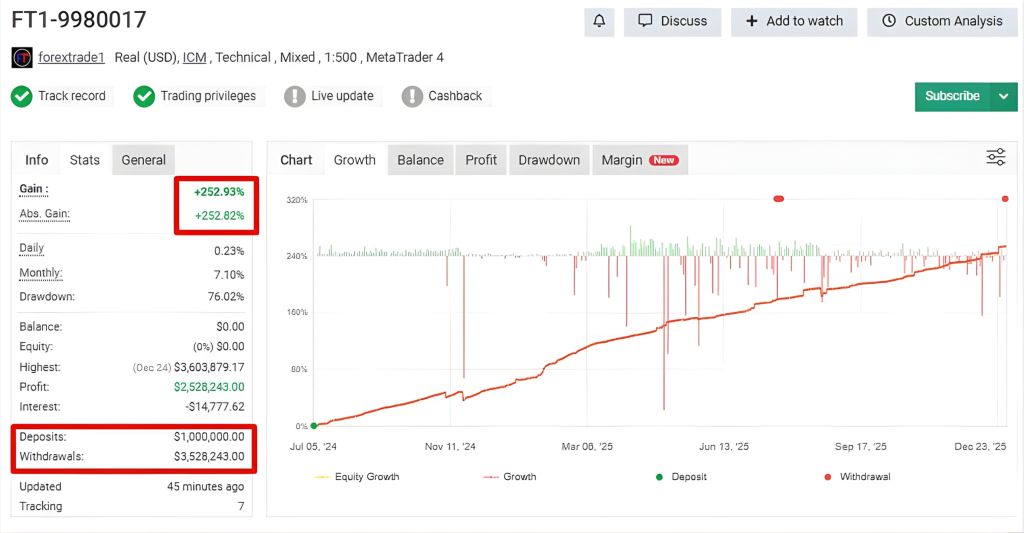Open the forextrade1 profile link
Viewport: 1024px width, 533px height.
[71, 58]
